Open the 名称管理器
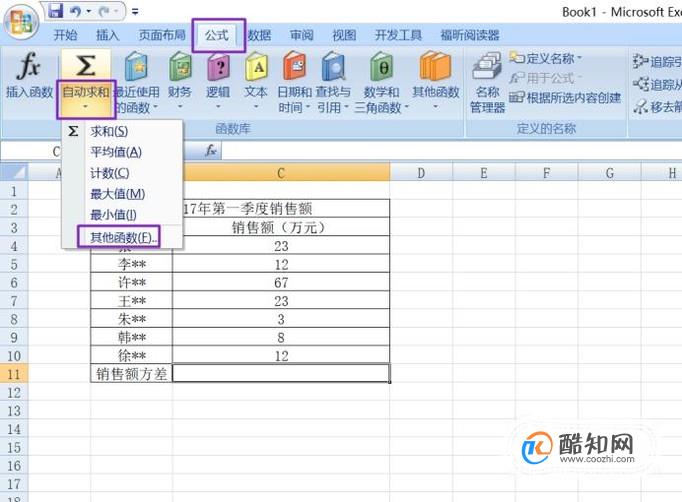 [487, 83]
